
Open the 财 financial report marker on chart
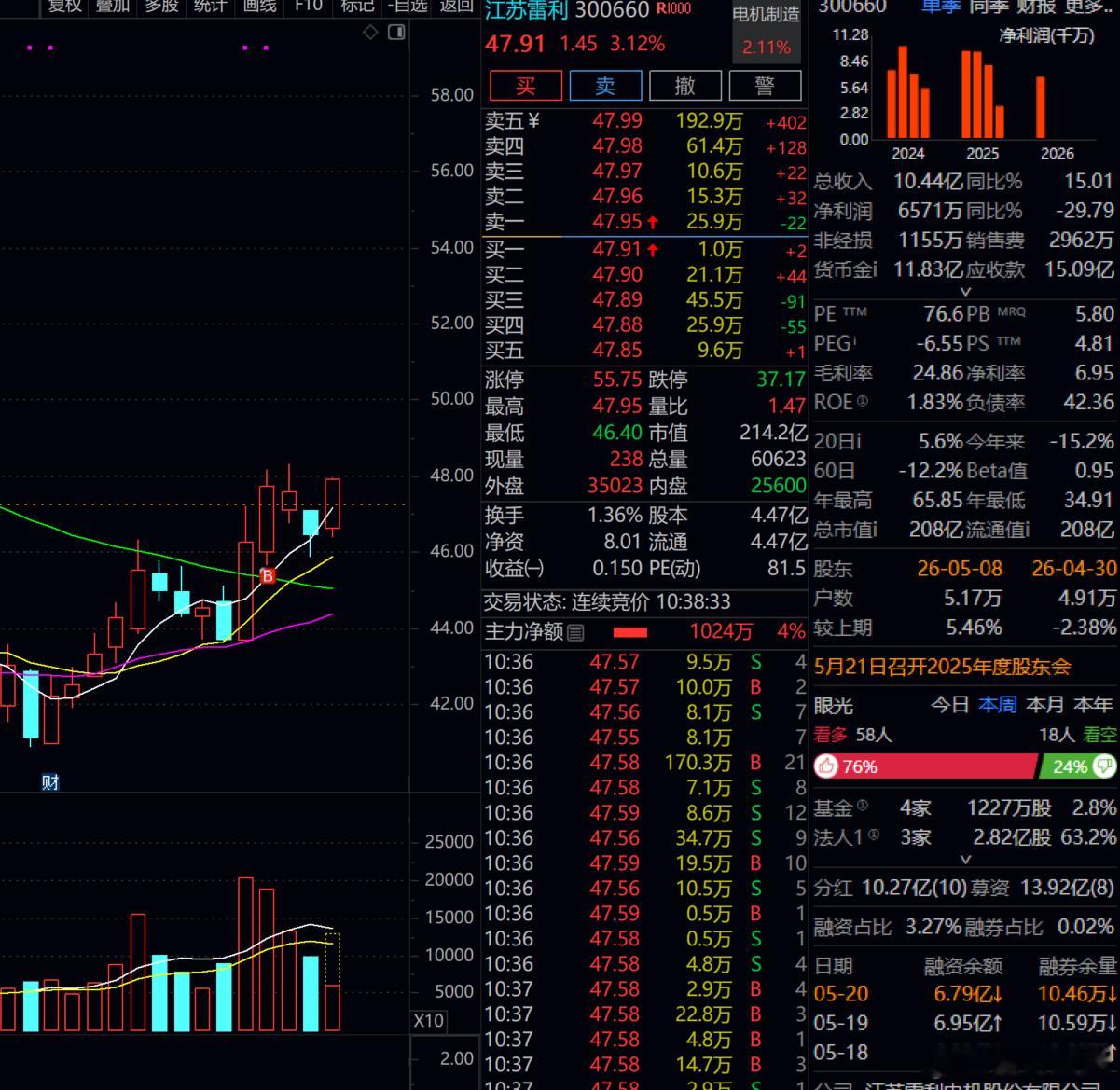[x=50, y=782]
